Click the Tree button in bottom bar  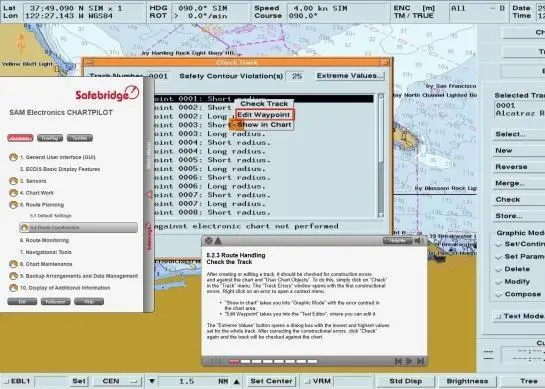(x=524, y=381)
